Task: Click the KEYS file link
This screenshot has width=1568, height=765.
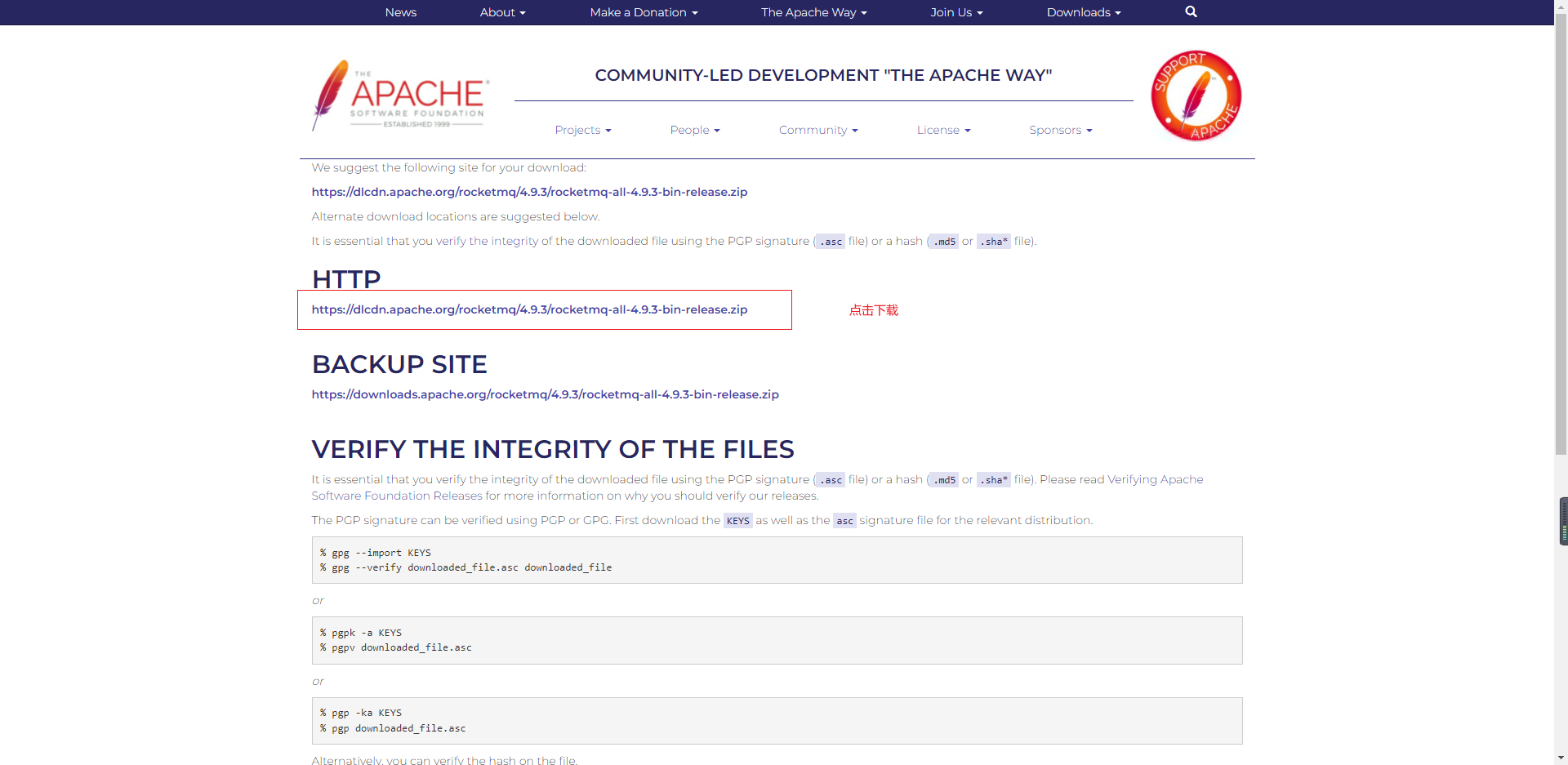Action: [737, 521]
